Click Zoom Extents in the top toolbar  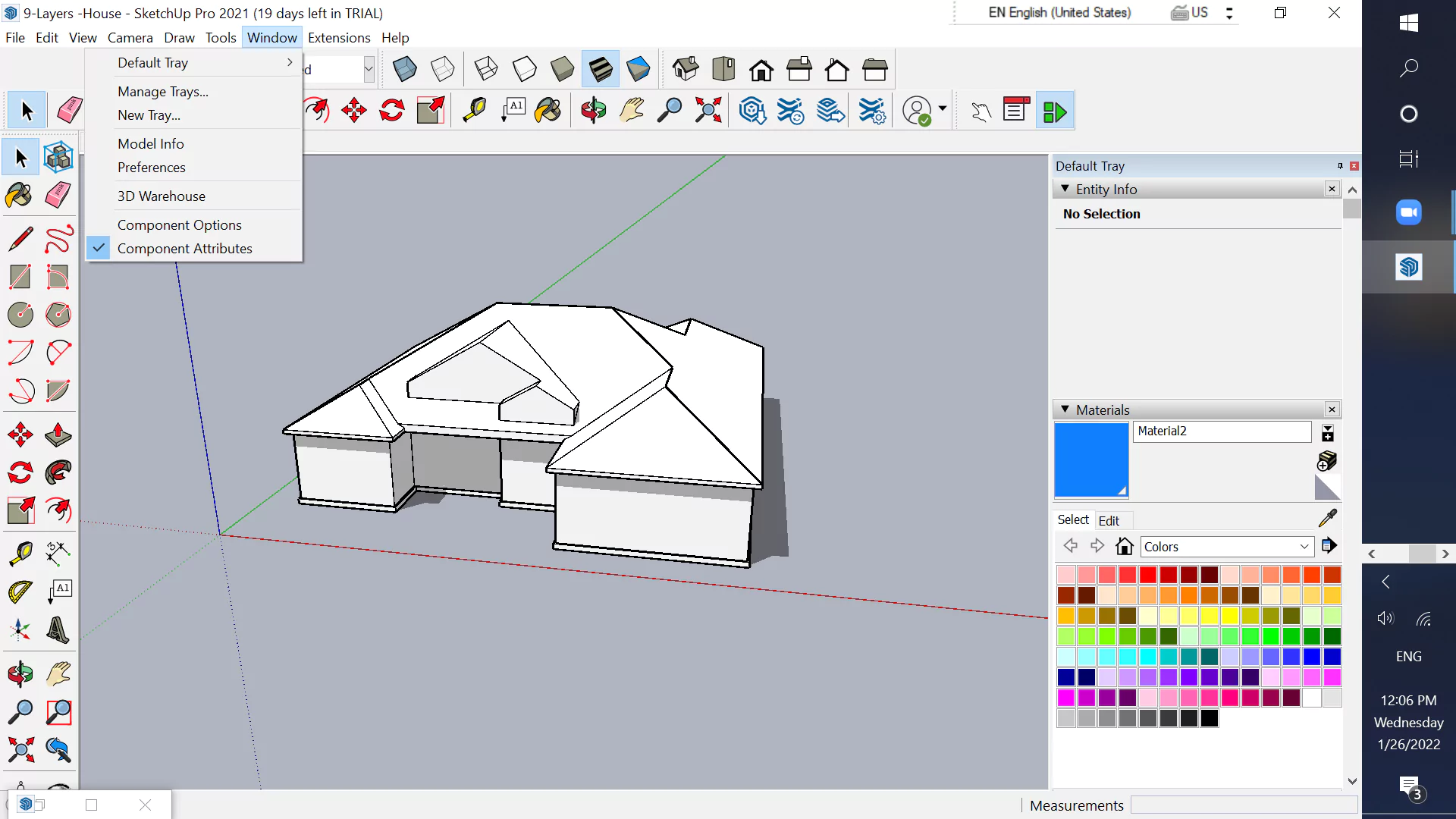pos(708,110)
